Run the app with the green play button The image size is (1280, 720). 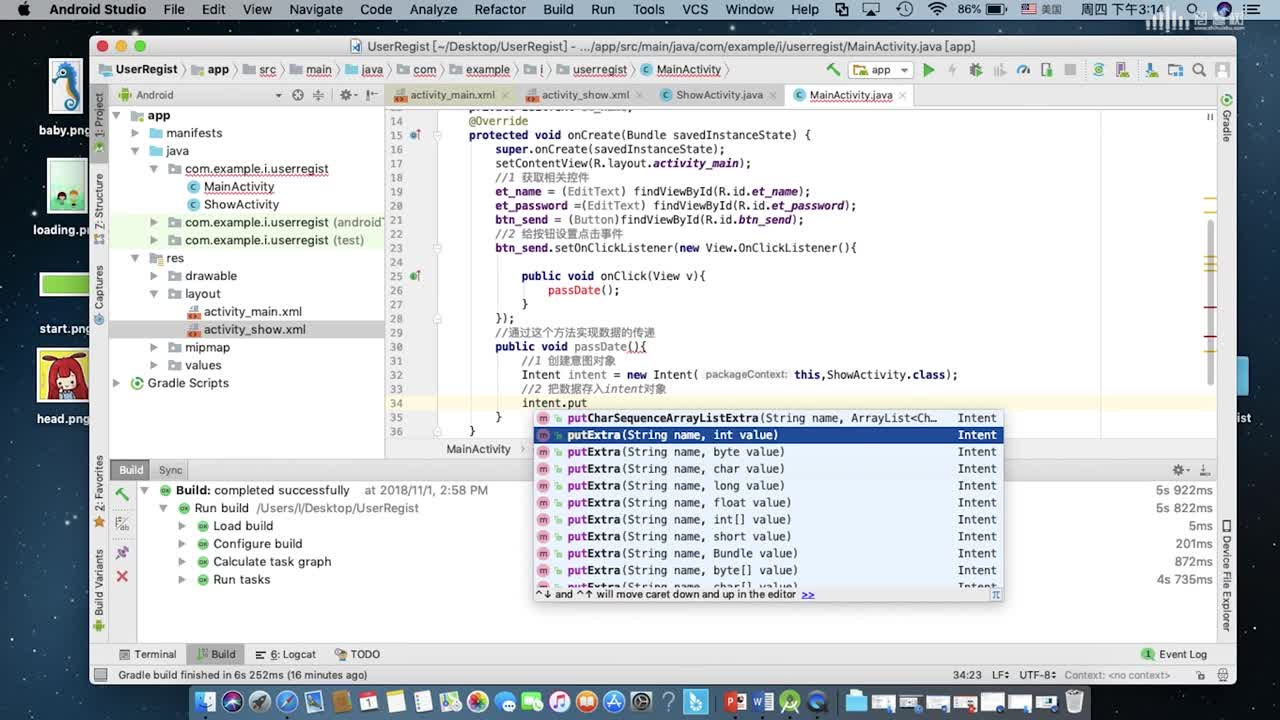(928, 70)
